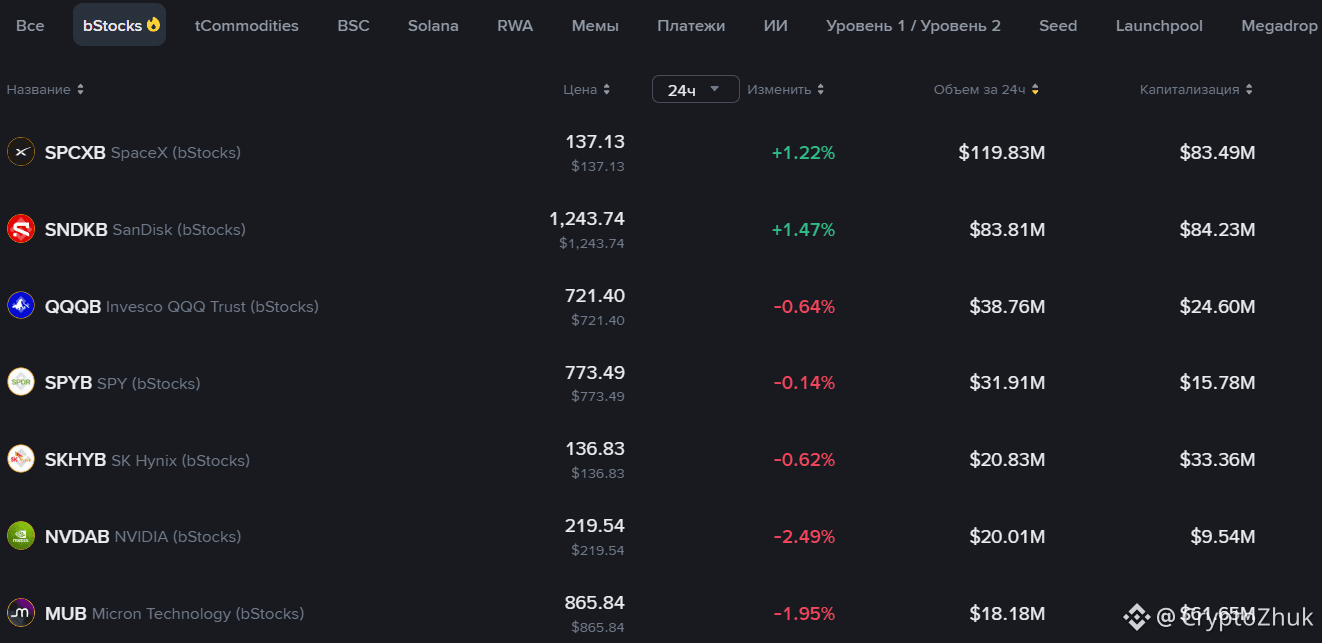Viewport: 1322px width, 643px height.
Task: Click the -0.64% change value
Action: tap(804, 307)
